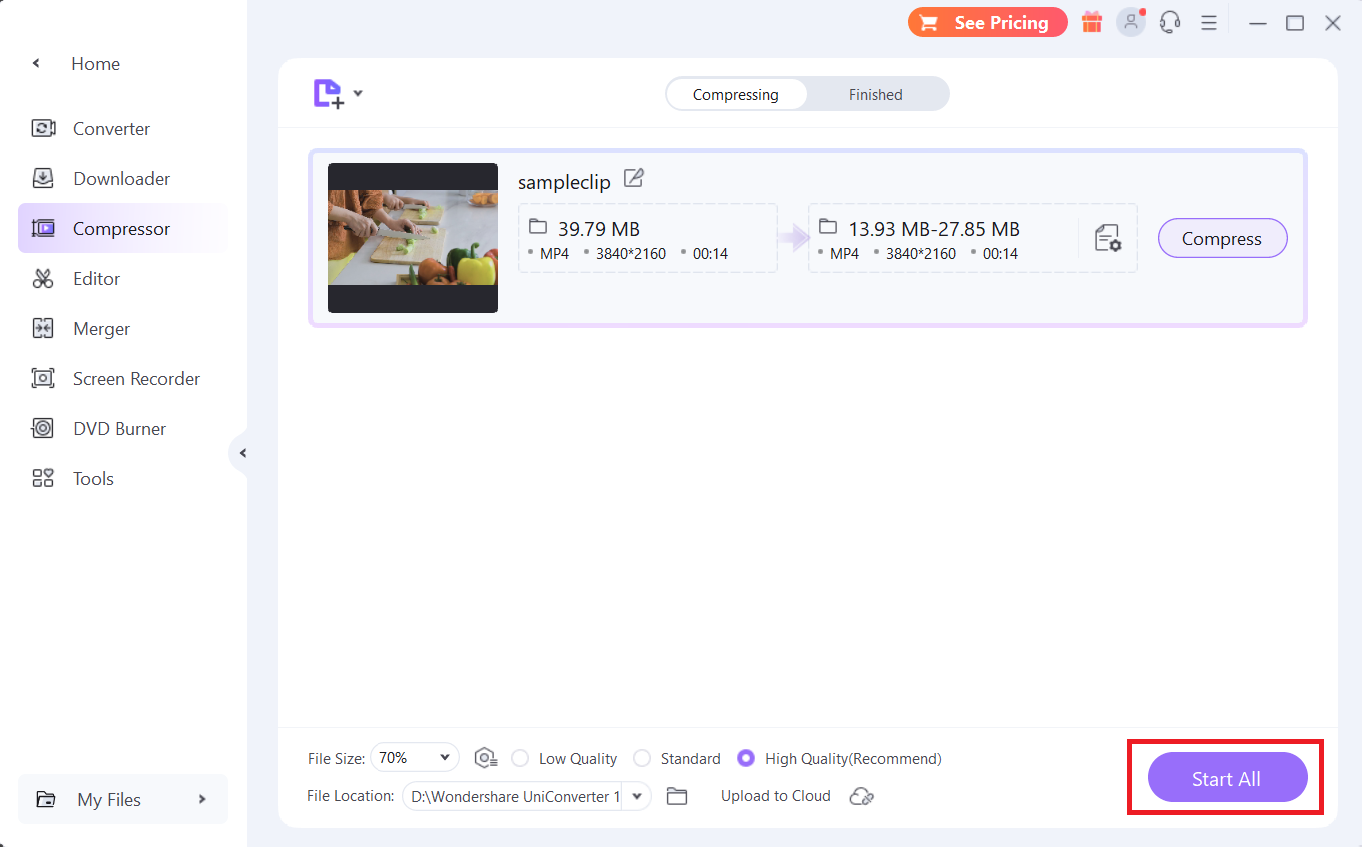Viewport: 1362px width, 847px height.
Task: Switch to the Finished tab
Action: (875, 94)
